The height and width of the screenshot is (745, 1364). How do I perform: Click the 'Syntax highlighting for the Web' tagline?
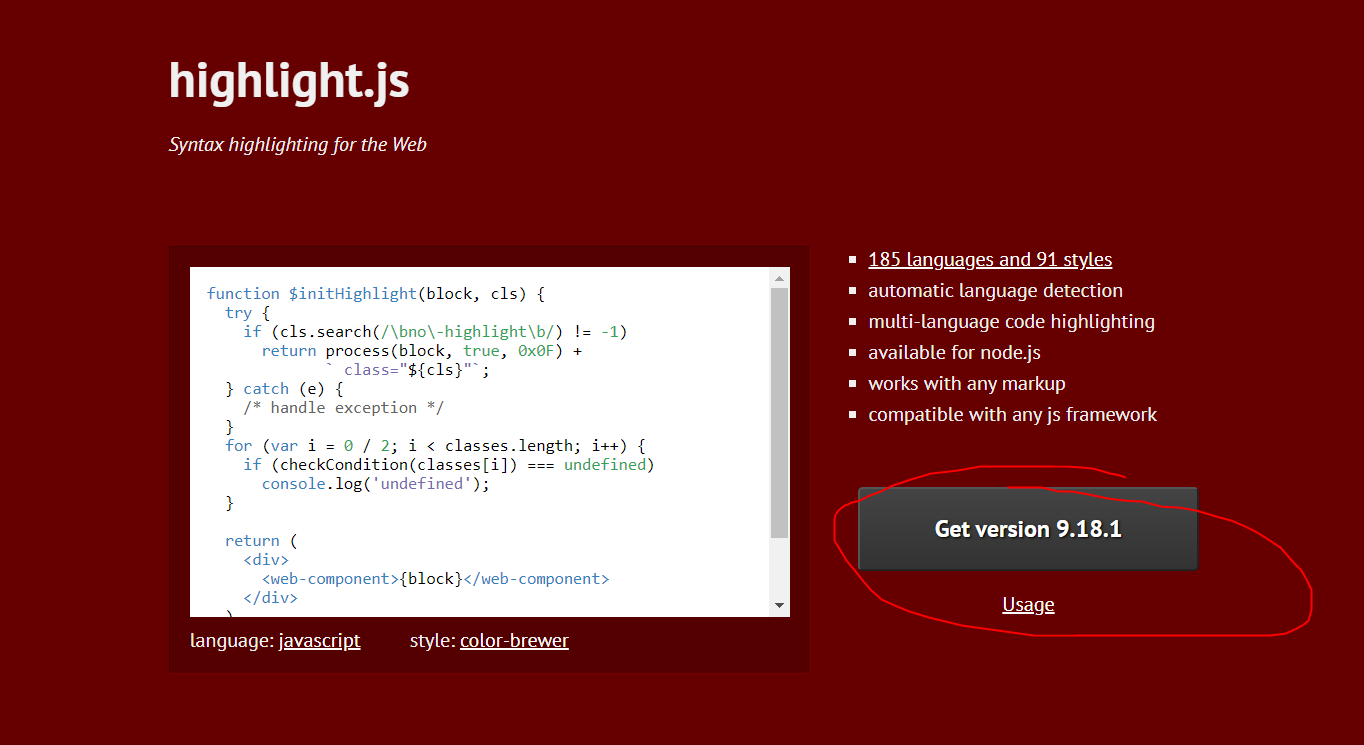298,144
